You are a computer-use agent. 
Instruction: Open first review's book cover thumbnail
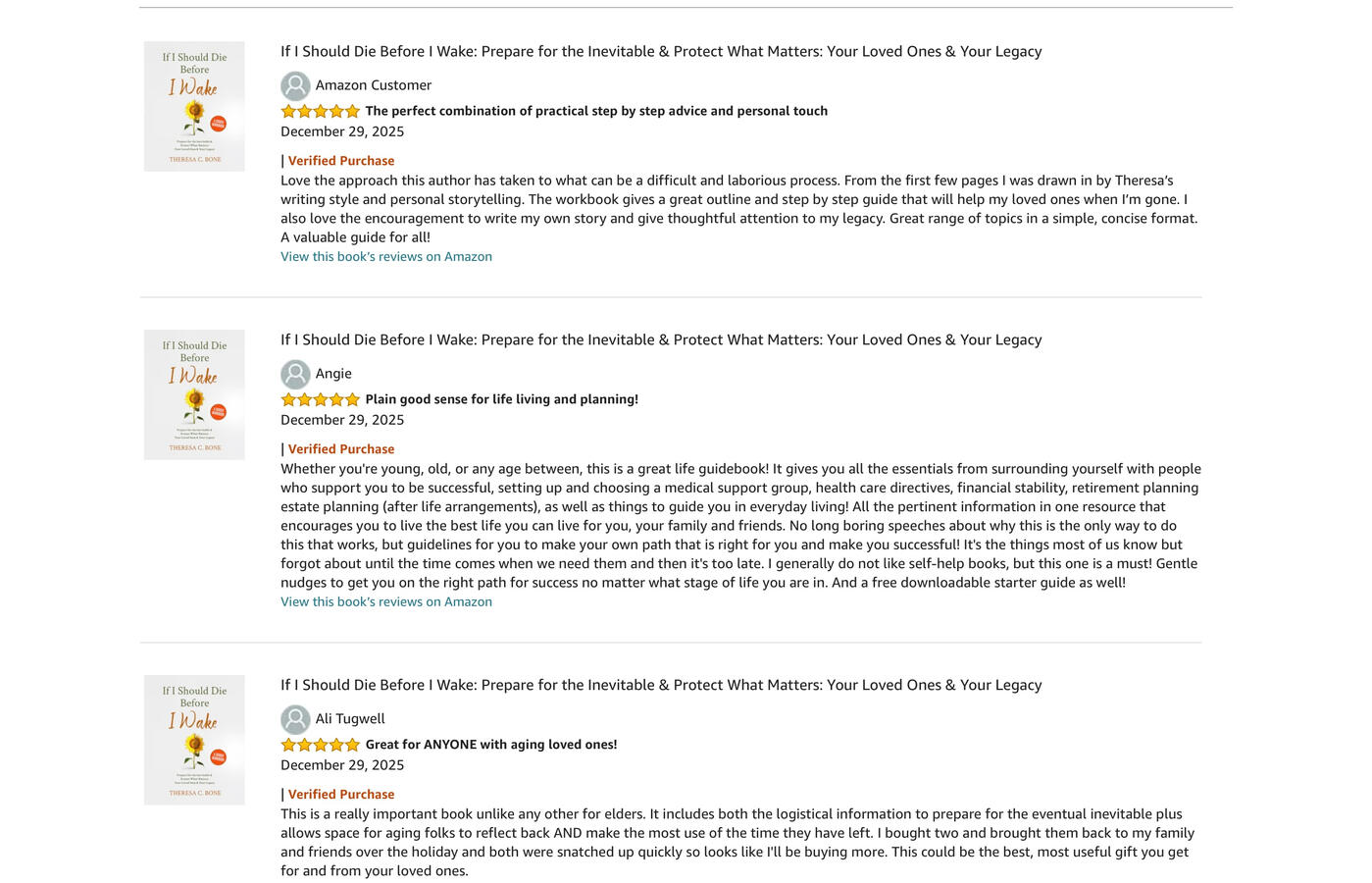point(194,106)
